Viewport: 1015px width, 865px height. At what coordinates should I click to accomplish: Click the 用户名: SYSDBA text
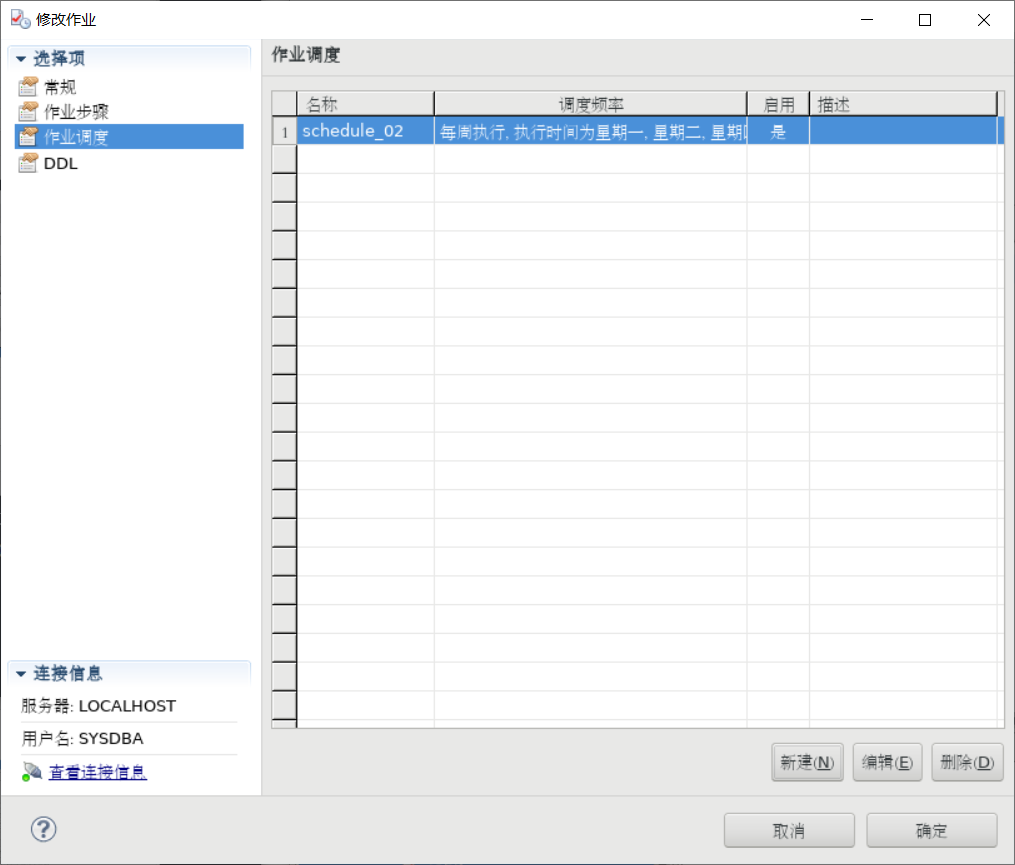tap(82, 738)
